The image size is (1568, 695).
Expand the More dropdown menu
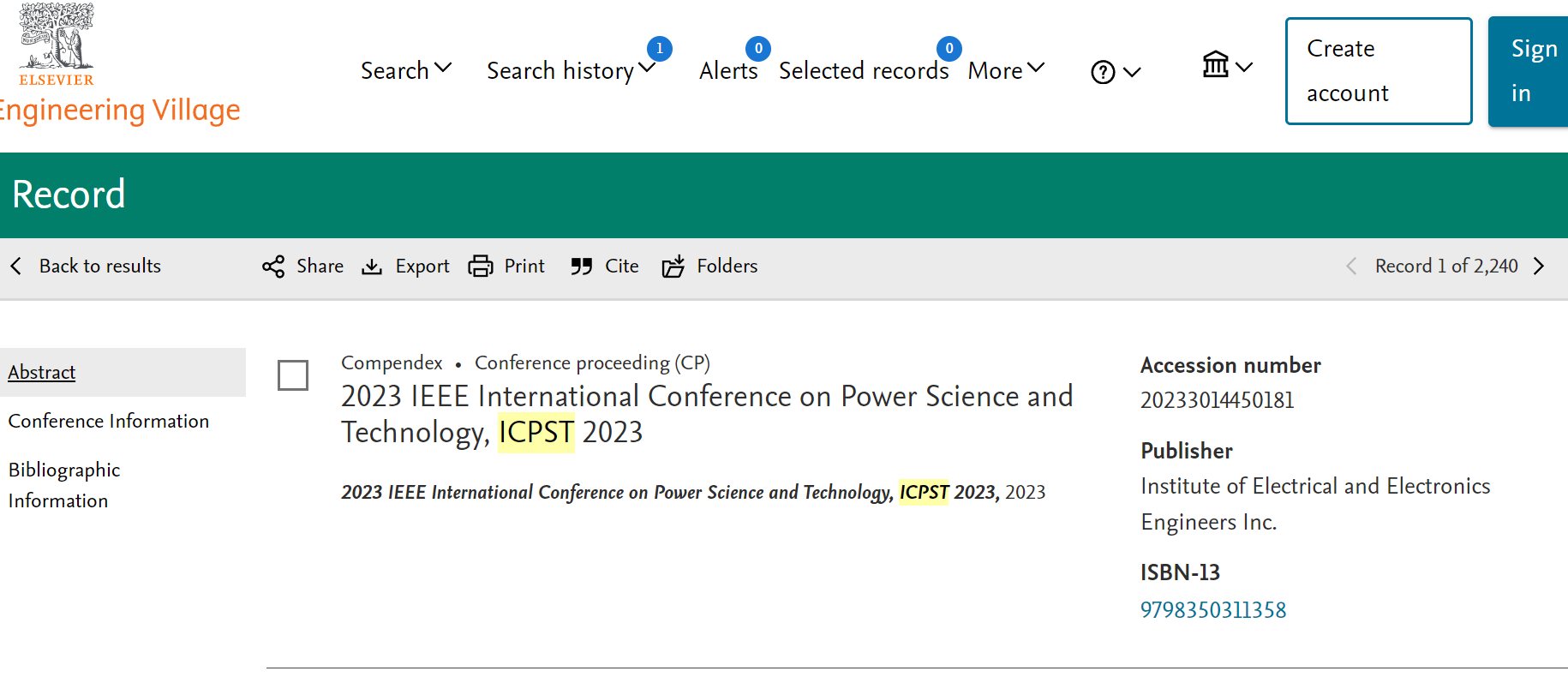(x=1036, y=68)
